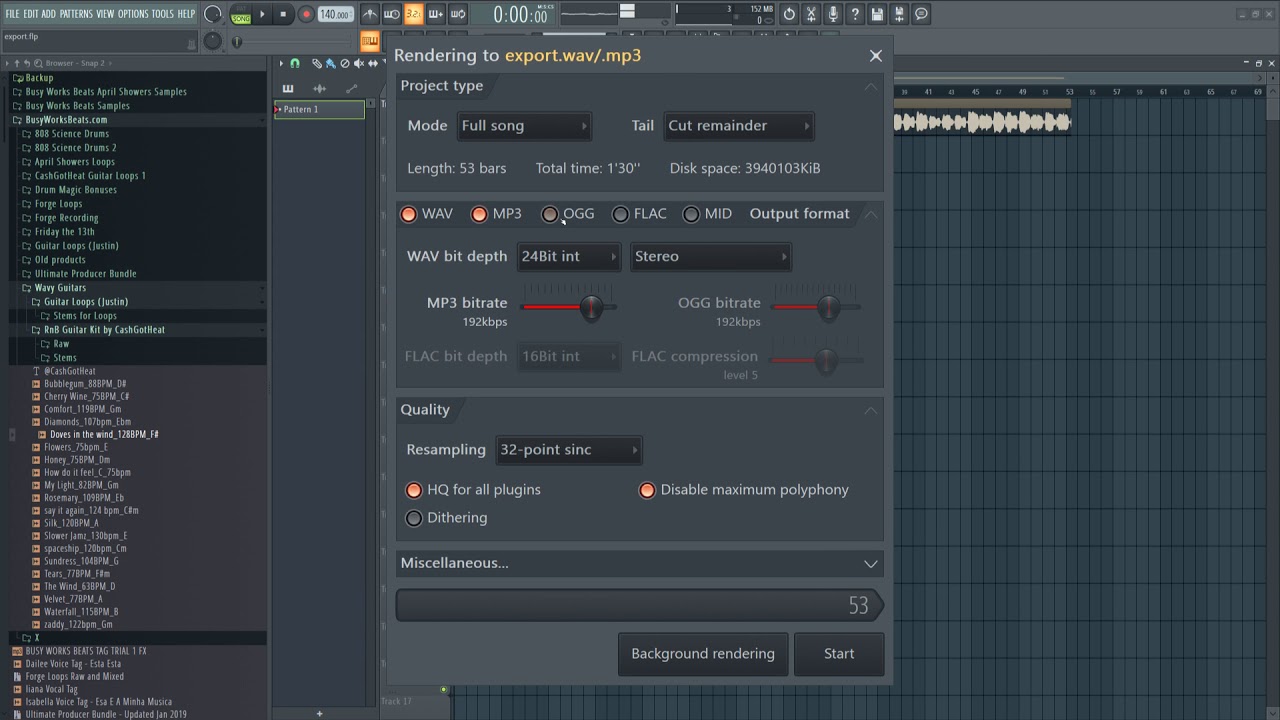Select the blue paint brush tool
Viewport: 1280px width, 720px height.
coord(330,63)
